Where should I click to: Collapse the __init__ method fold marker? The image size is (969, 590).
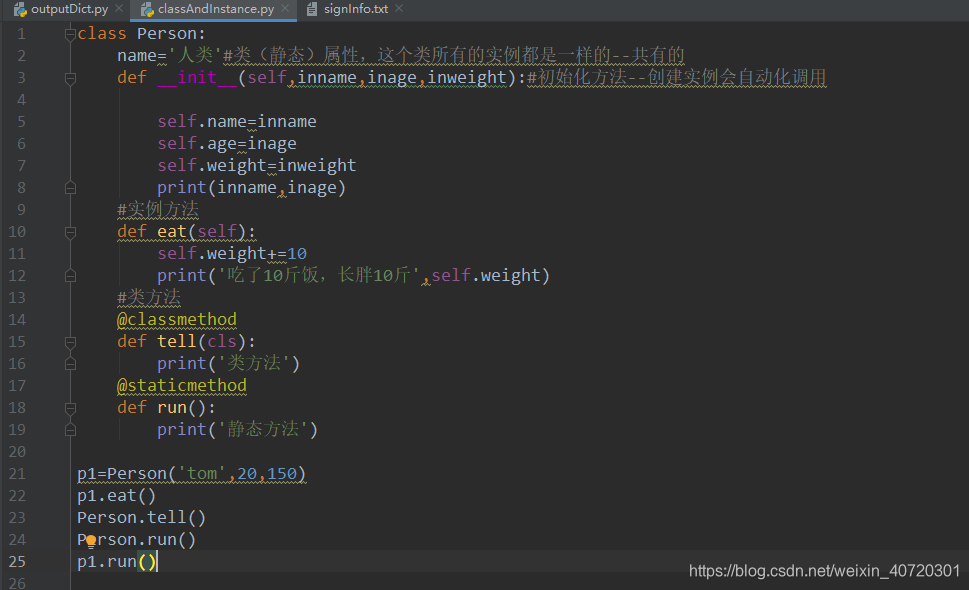click(70, 78)
